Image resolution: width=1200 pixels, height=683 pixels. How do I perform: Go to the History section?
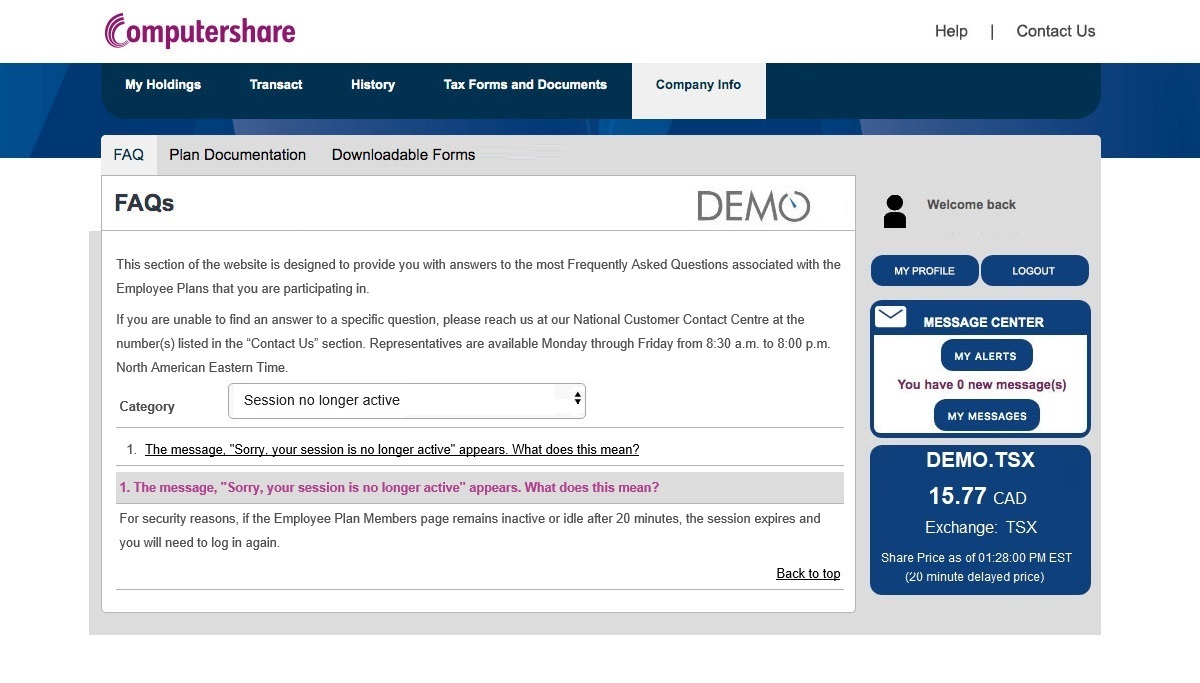[x=373, y=85]
